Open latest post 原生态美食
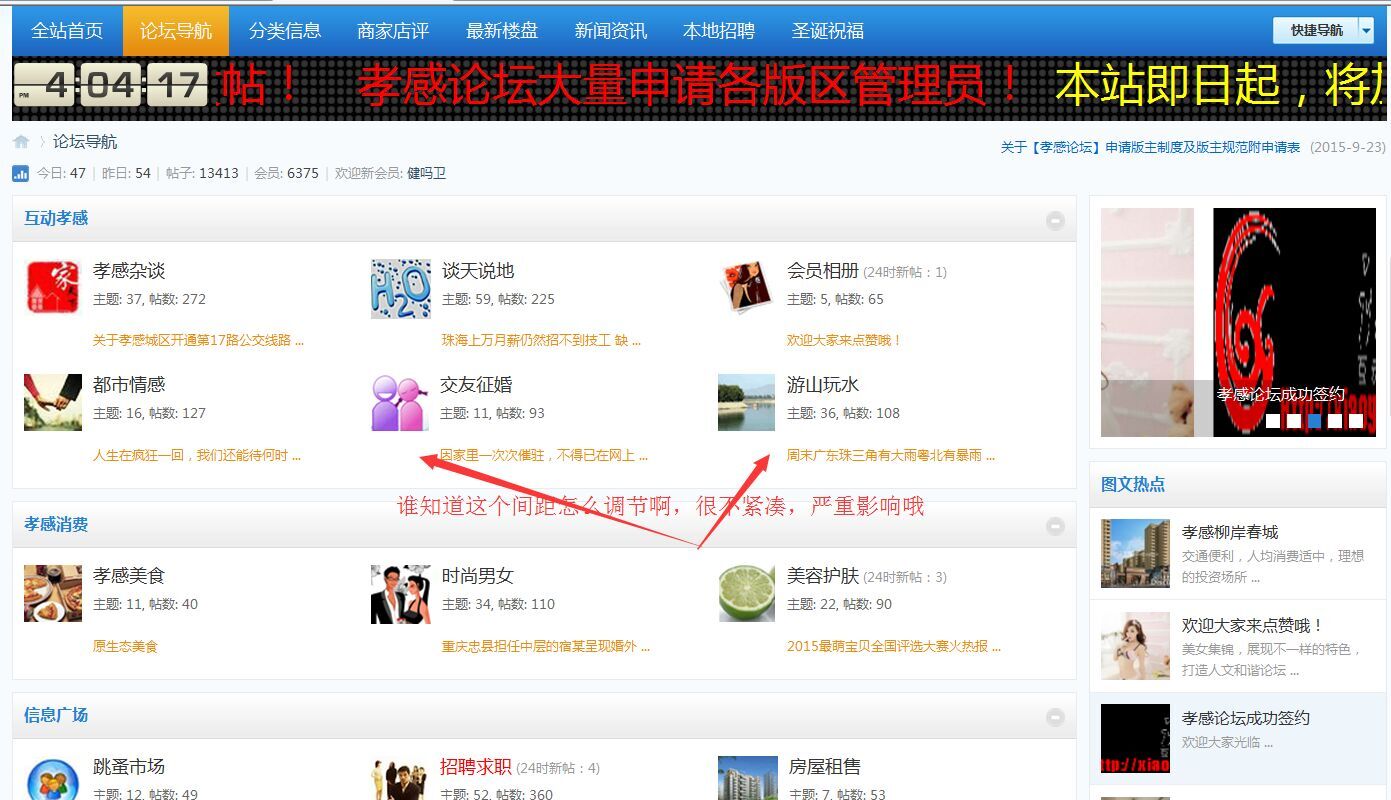1391x800 pixels. point(125,646)
